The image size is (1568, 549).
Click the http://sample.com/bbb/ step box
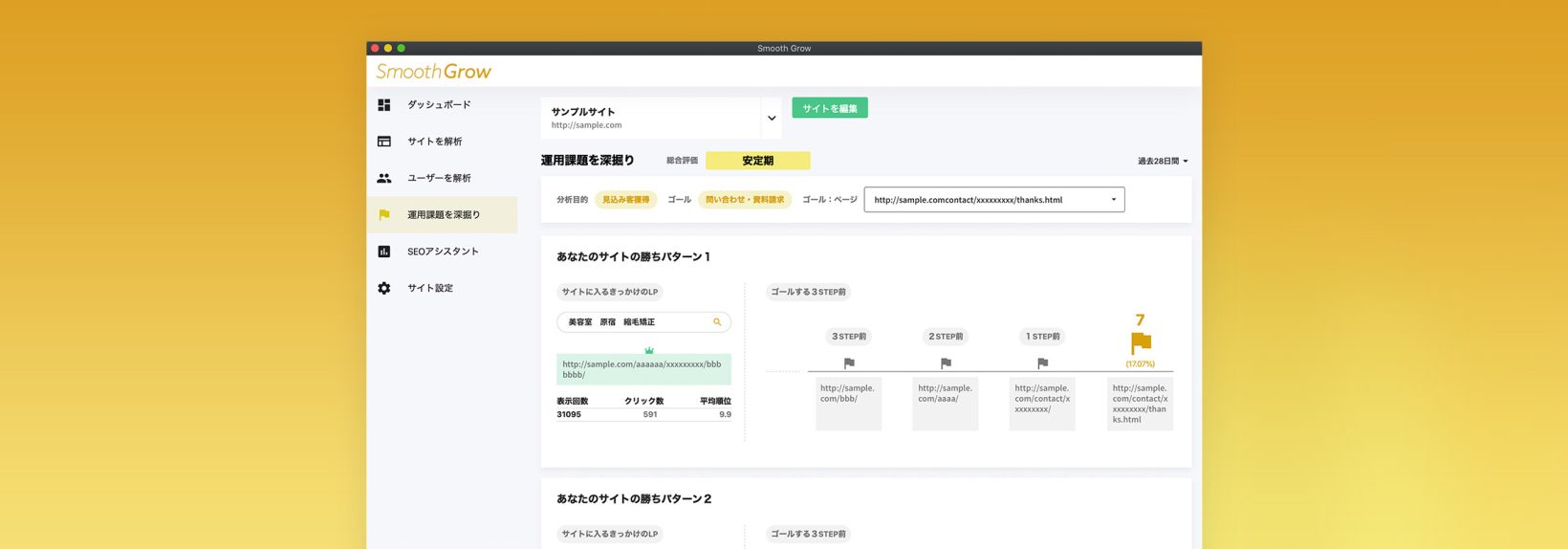pyautogui.click(x=848, y=404)
